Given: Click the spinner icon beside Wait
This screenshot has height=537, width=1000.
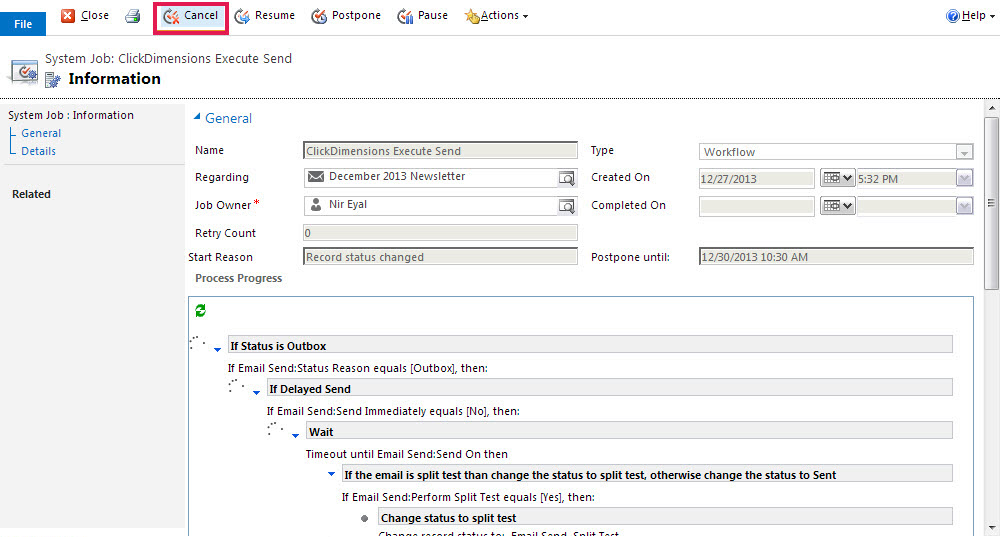Looking at the screenshot, I should pyautogui.click(x=276, y=429).
